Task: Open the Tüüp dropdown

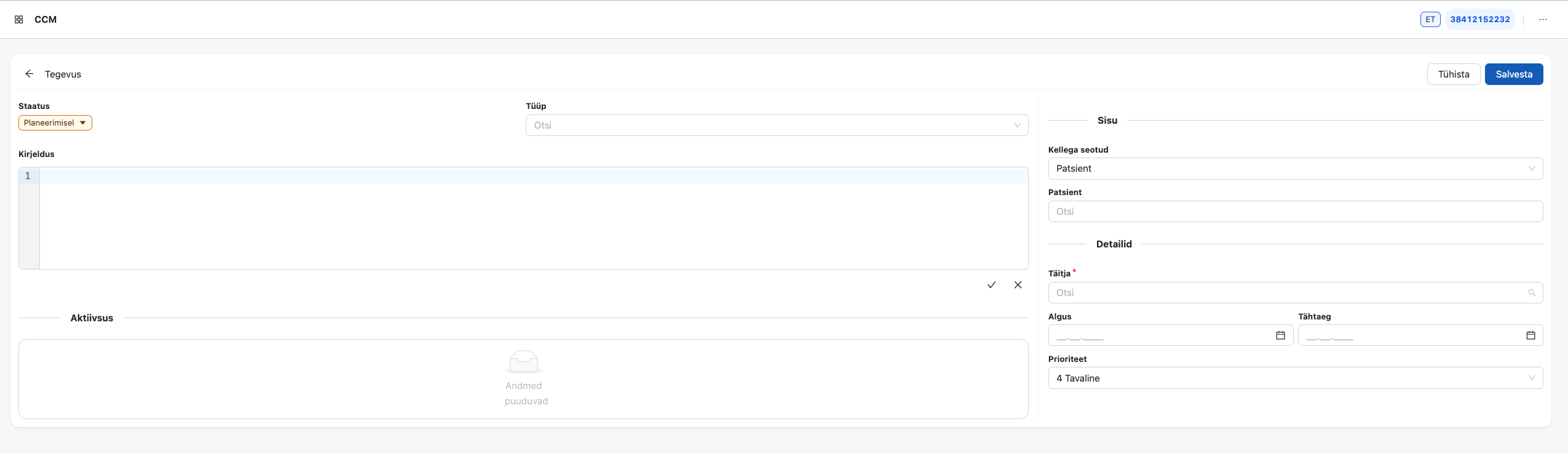Action: pos(776,125)
